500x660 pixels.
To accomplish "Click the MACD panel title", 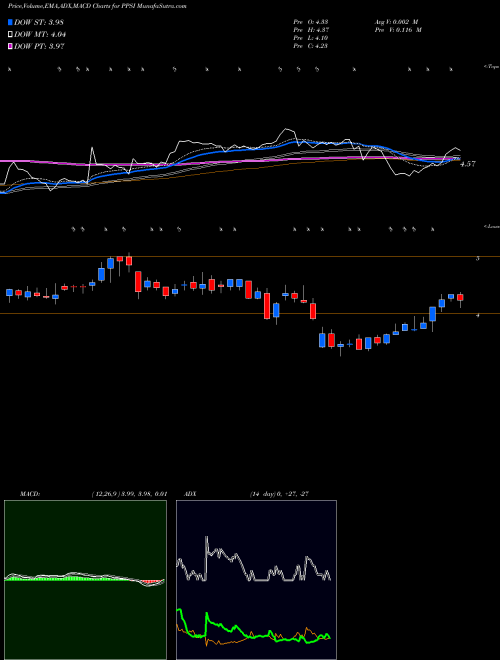I will tap(30, 494).
